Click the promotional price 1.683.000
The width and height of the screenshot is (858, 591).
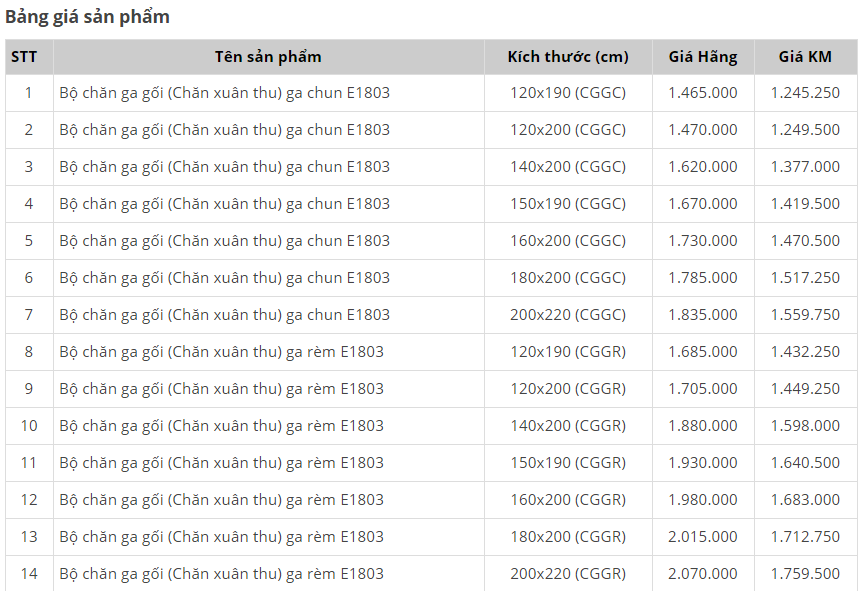805,500
